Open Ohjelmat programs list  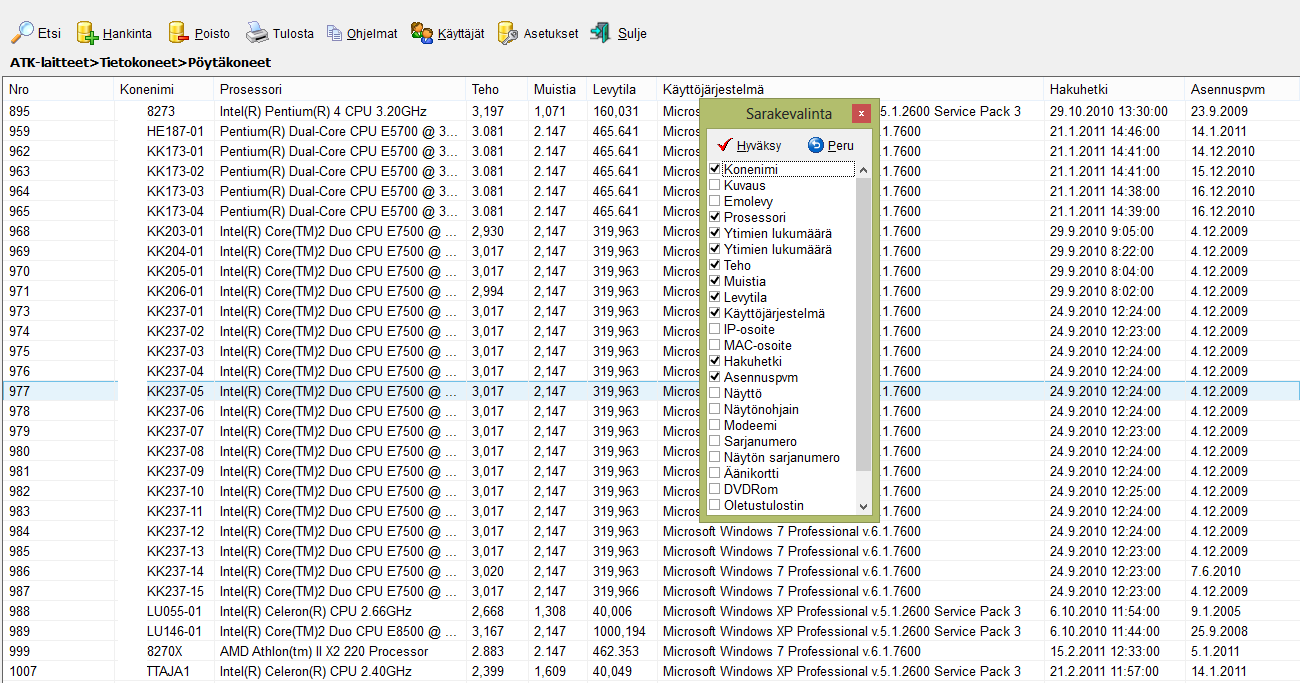pyautogui.click(x=334, y=33)
